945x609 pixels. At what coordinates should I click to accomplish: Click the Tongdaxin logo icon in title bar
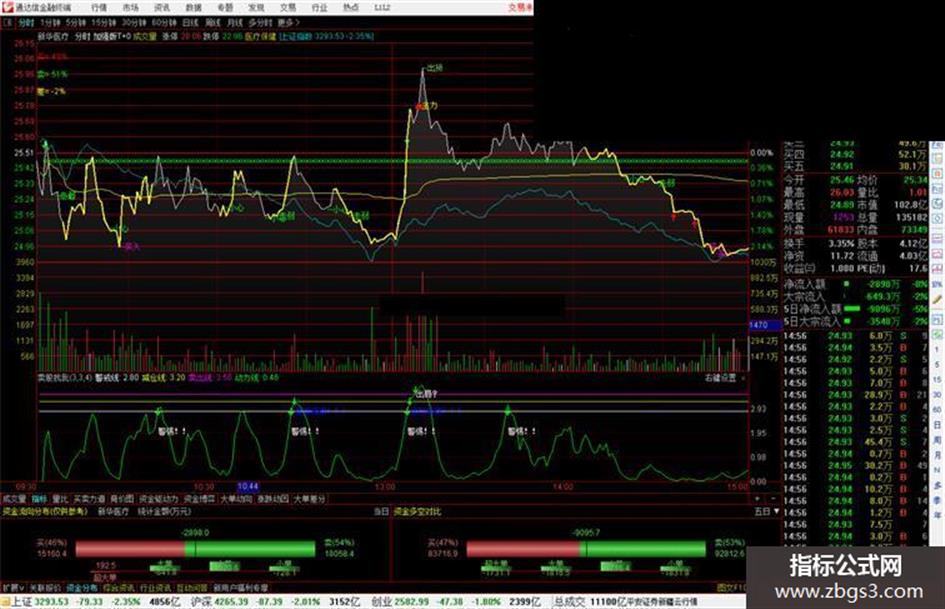tap(7, 7)
